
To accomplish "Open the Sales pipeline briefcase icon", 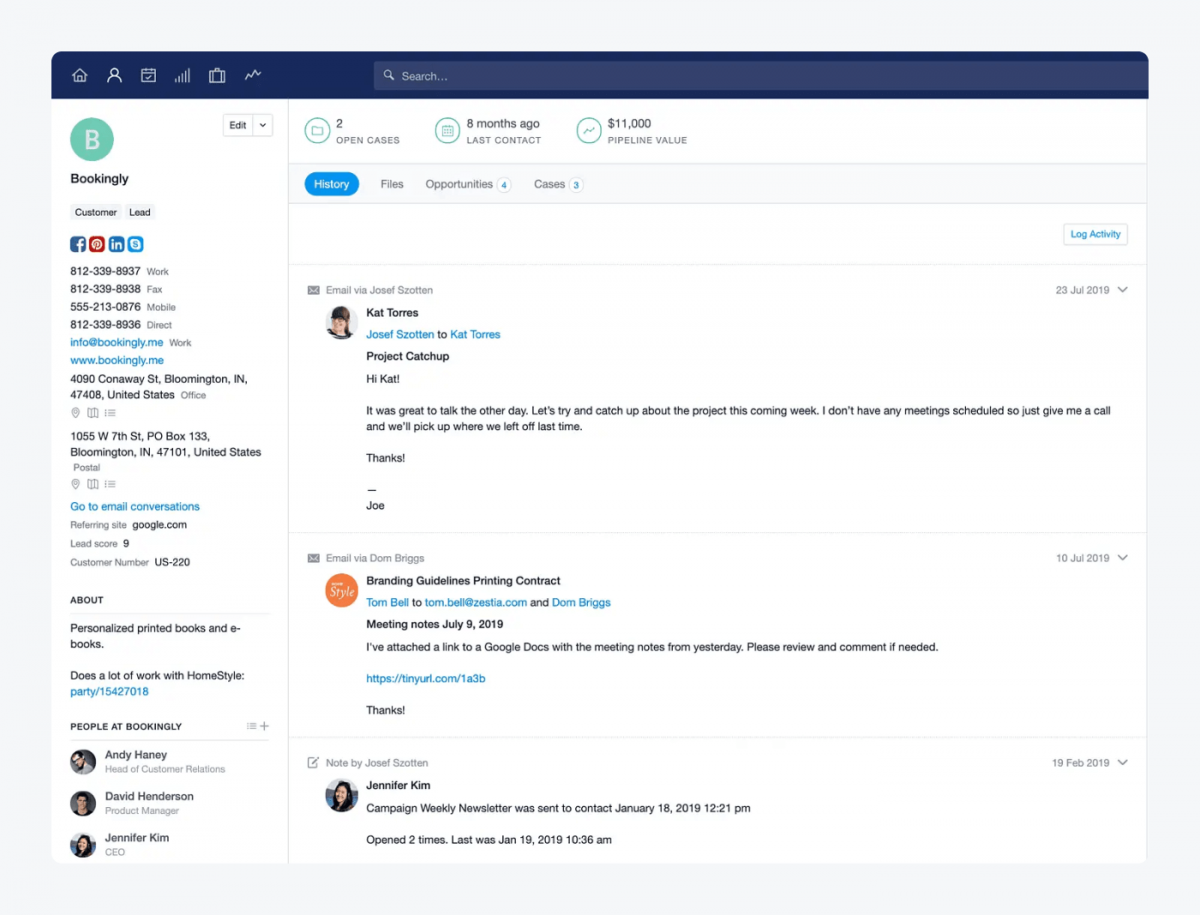I will pyautogui.click(x=217, y=75).
